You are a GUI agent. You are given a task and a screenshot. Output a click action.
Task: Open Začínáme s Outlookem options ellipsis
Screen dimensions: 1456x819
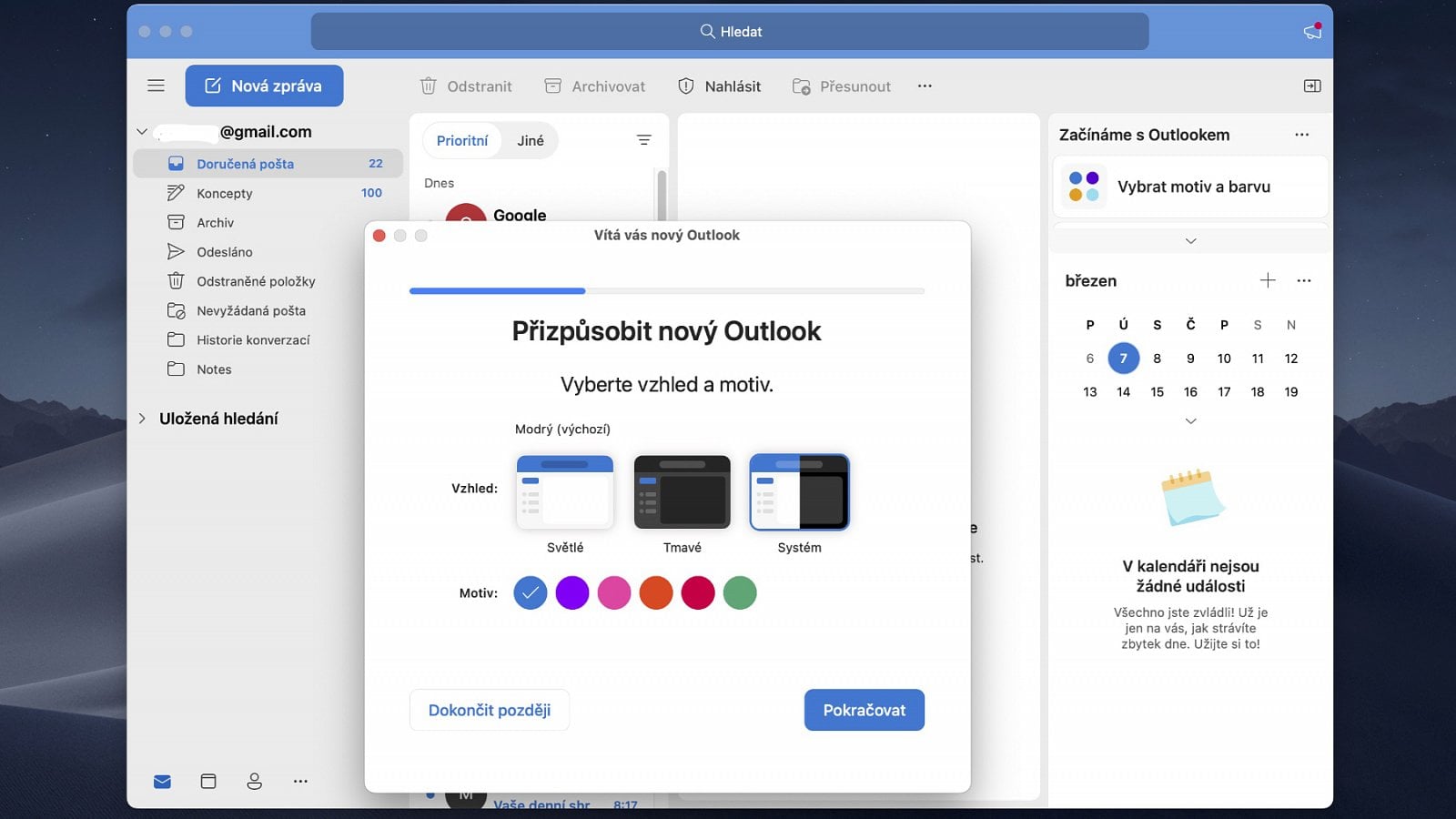click(1302, 135)
